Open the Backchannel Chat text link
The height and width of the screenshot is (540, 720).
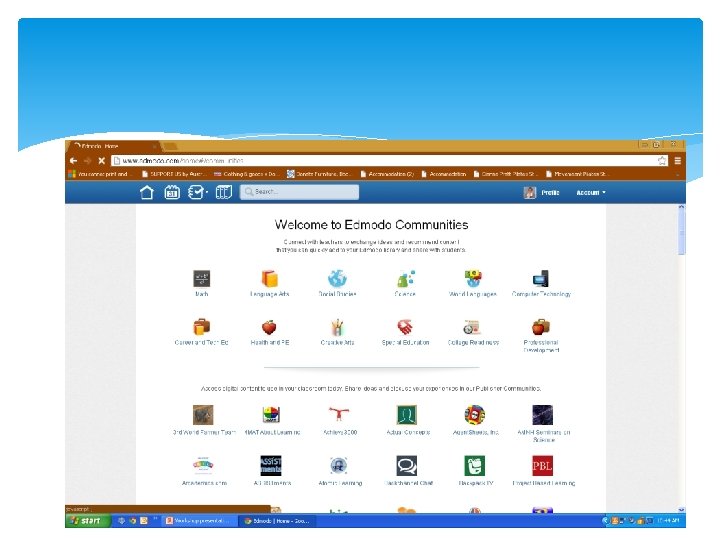click(408, 483)
